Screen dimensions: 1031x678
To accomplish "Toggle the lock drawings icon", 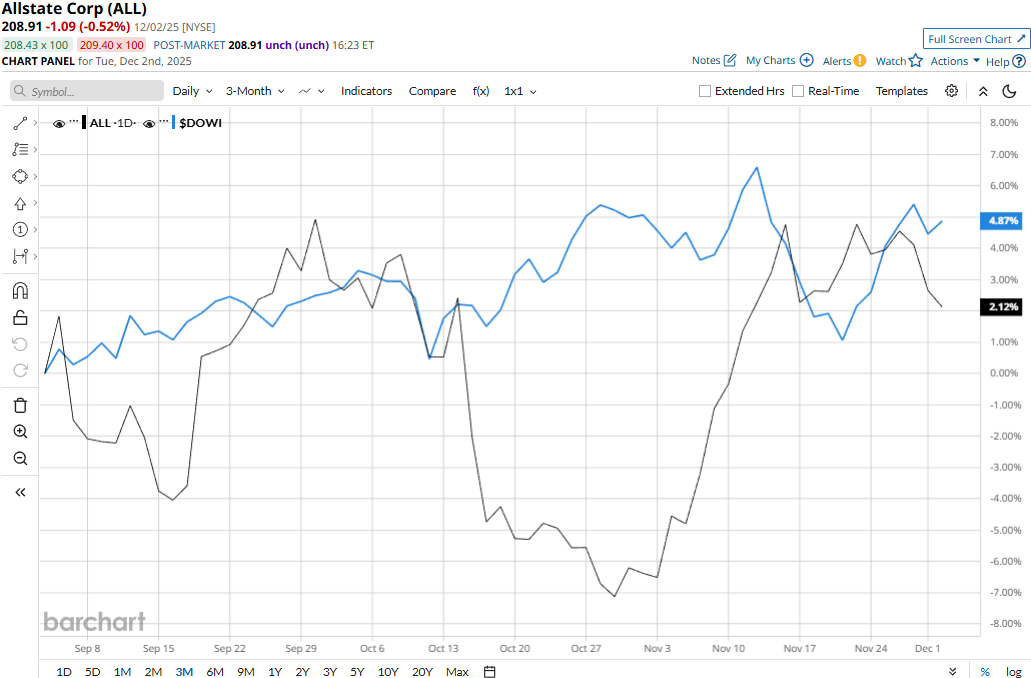I will click(20, 318).
